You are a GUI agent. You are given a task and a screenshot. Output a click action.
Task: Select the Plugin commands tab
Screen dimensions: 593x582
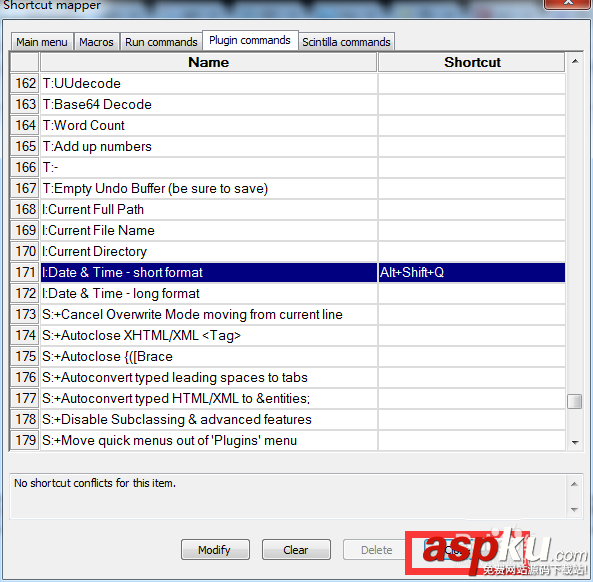point(250,40)
